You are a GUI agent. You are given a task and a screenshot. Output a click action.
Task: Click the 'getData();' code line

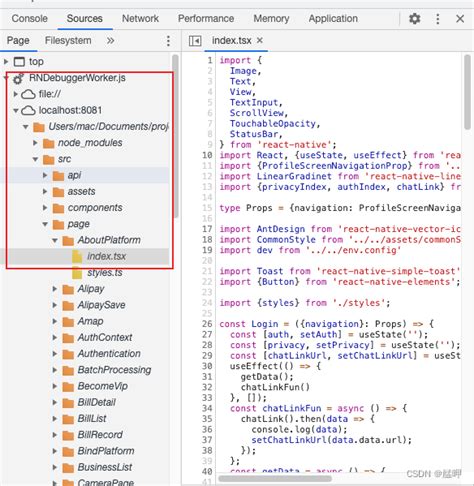click(x=267, y=377)
